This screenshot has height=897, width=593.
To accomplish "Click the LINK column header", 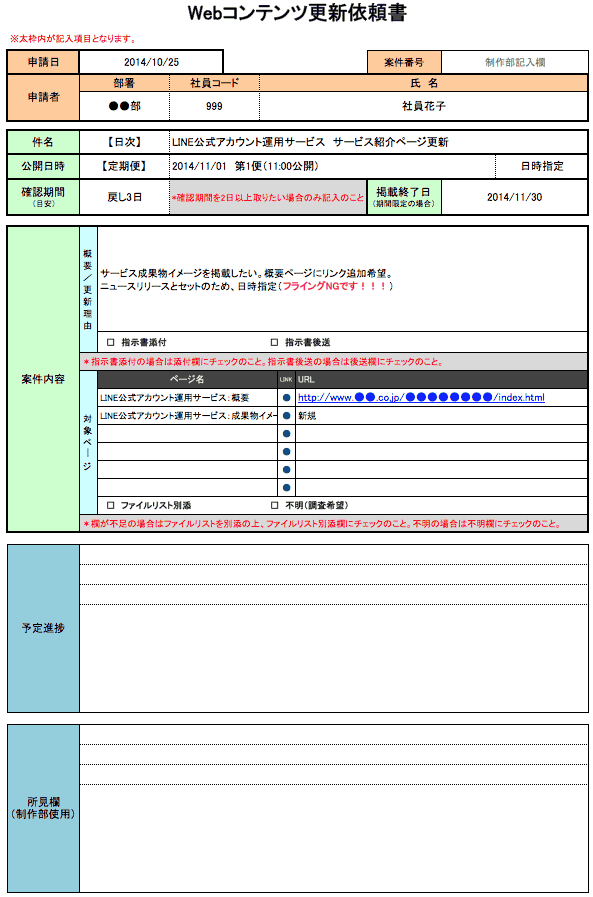I will pyautogui.click(x=286, y=379).
